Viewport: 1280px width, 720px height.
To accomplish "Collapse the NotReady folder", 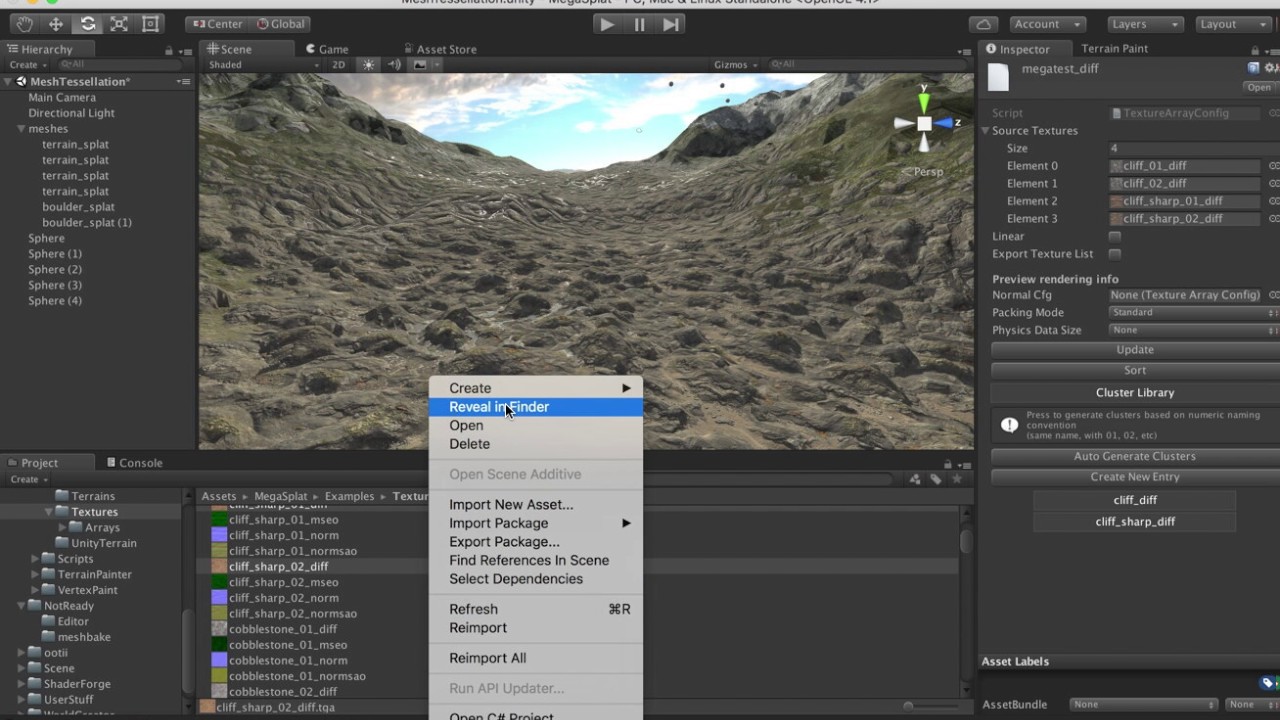I will click(22, 606).
